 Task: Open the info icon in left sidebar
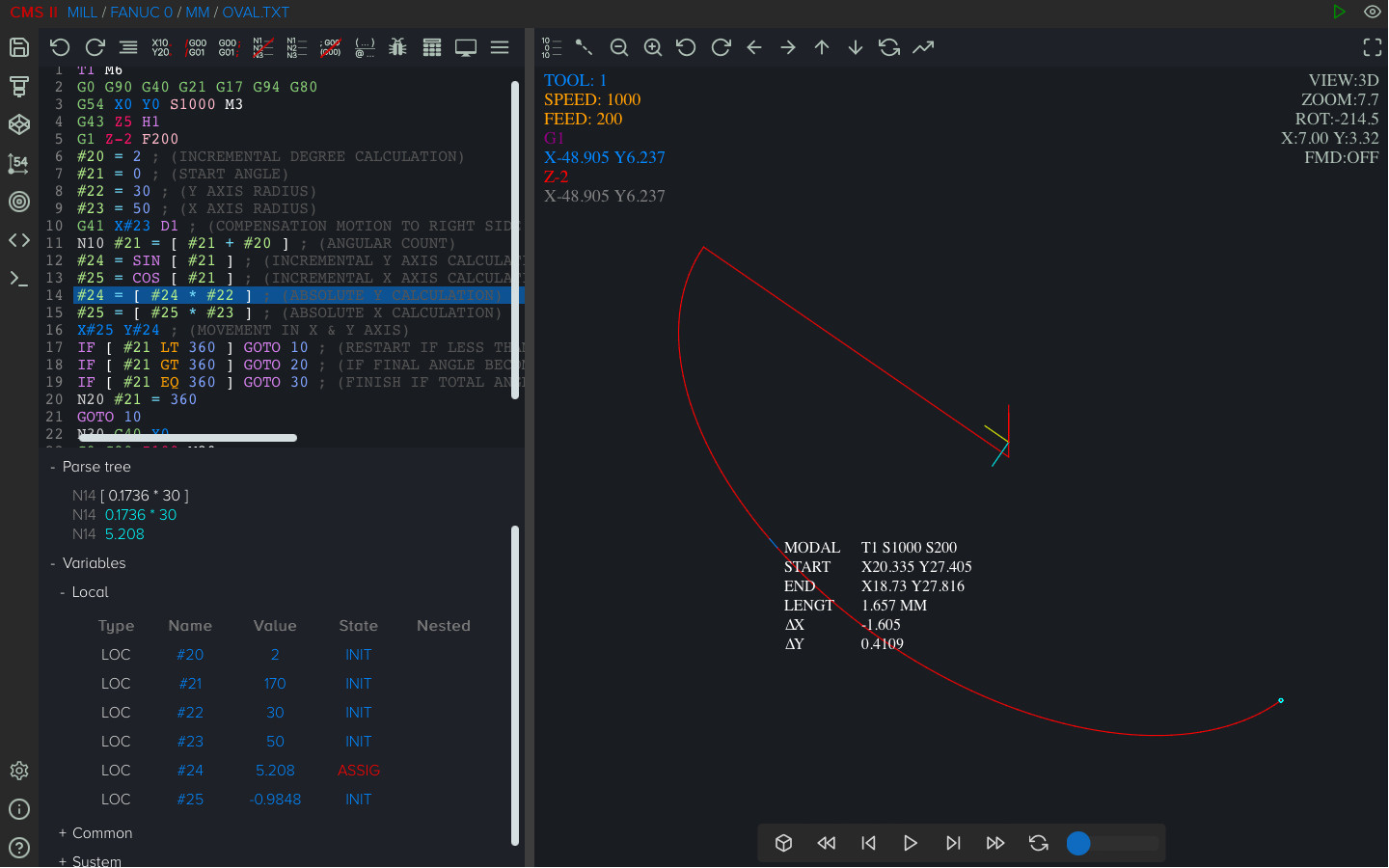click(x=19, y=809)
